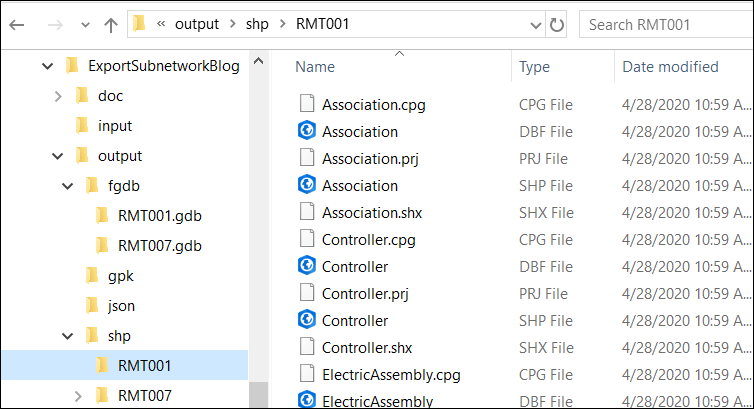Expand the doc folder
Screen dimensions: 754x409
58,96
